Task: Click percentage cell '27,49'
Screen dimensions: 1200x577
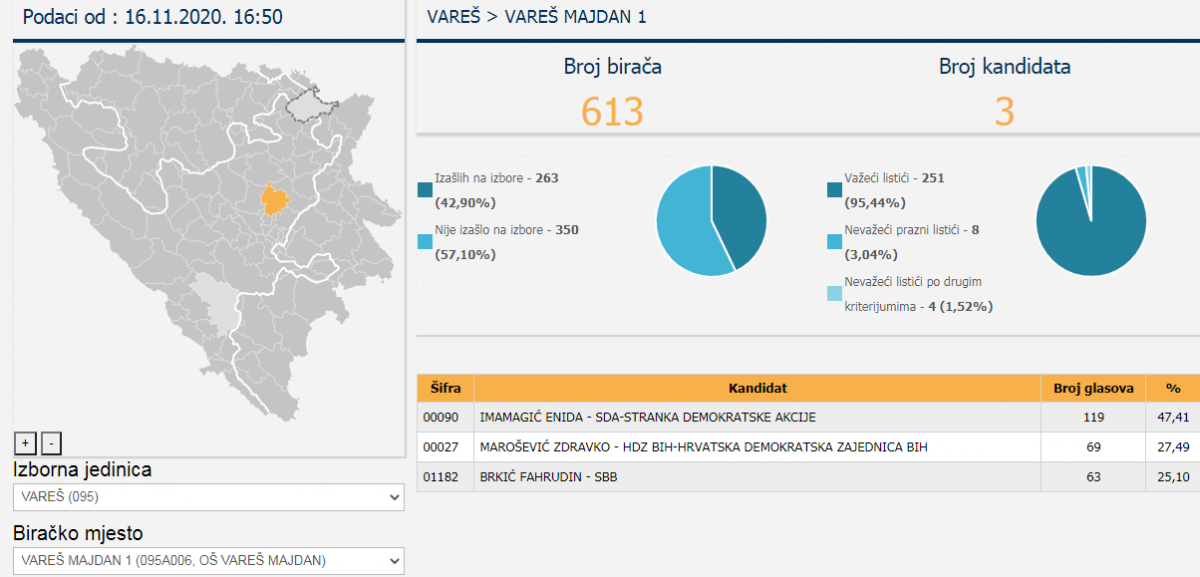Action: click(x=1172, y=447)
